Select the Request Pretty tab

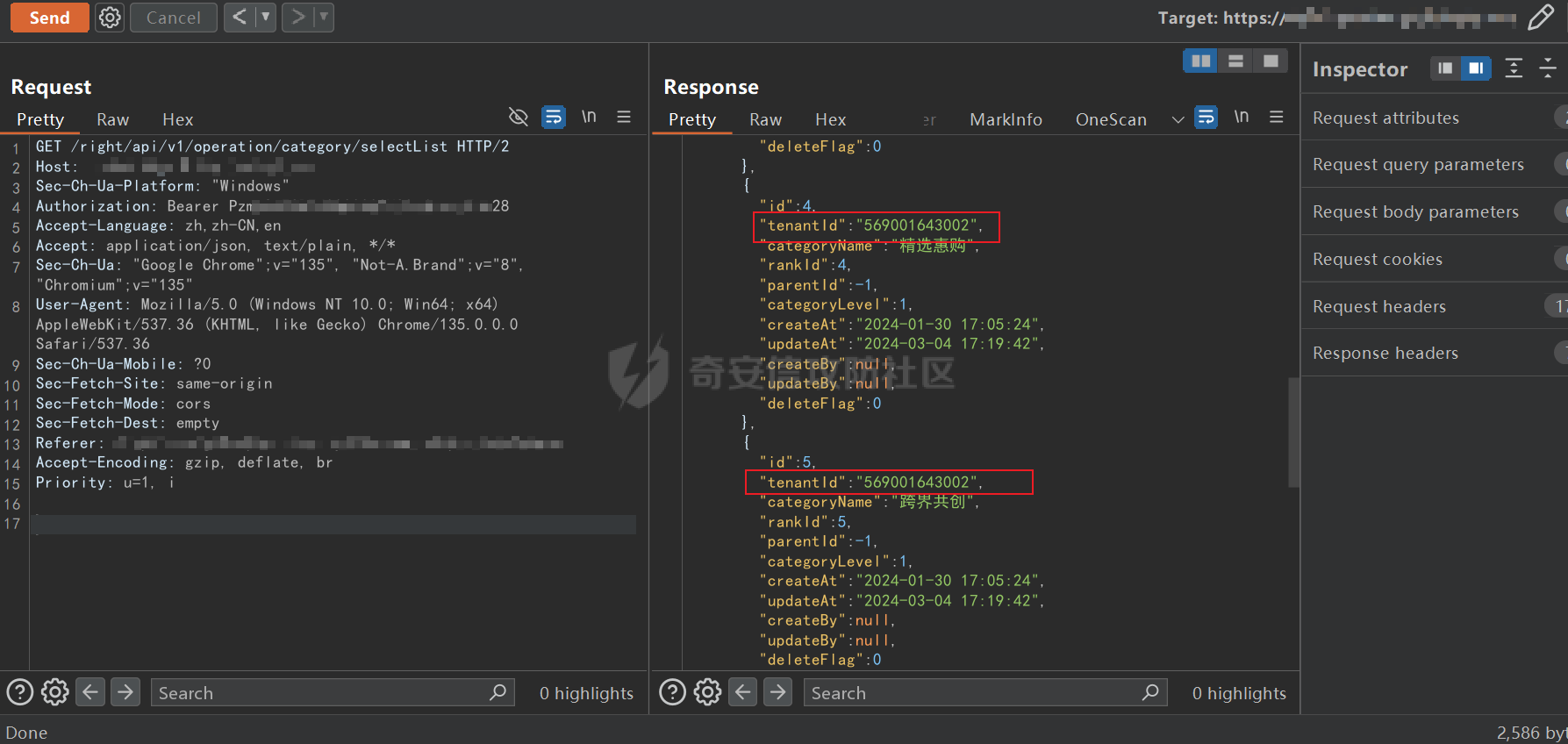[x=40, y=119]
